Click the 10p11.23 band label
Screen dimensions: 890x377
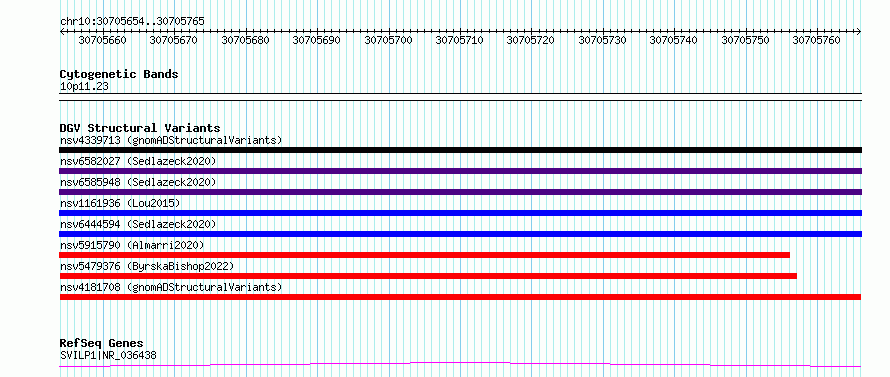click(85, 87)
